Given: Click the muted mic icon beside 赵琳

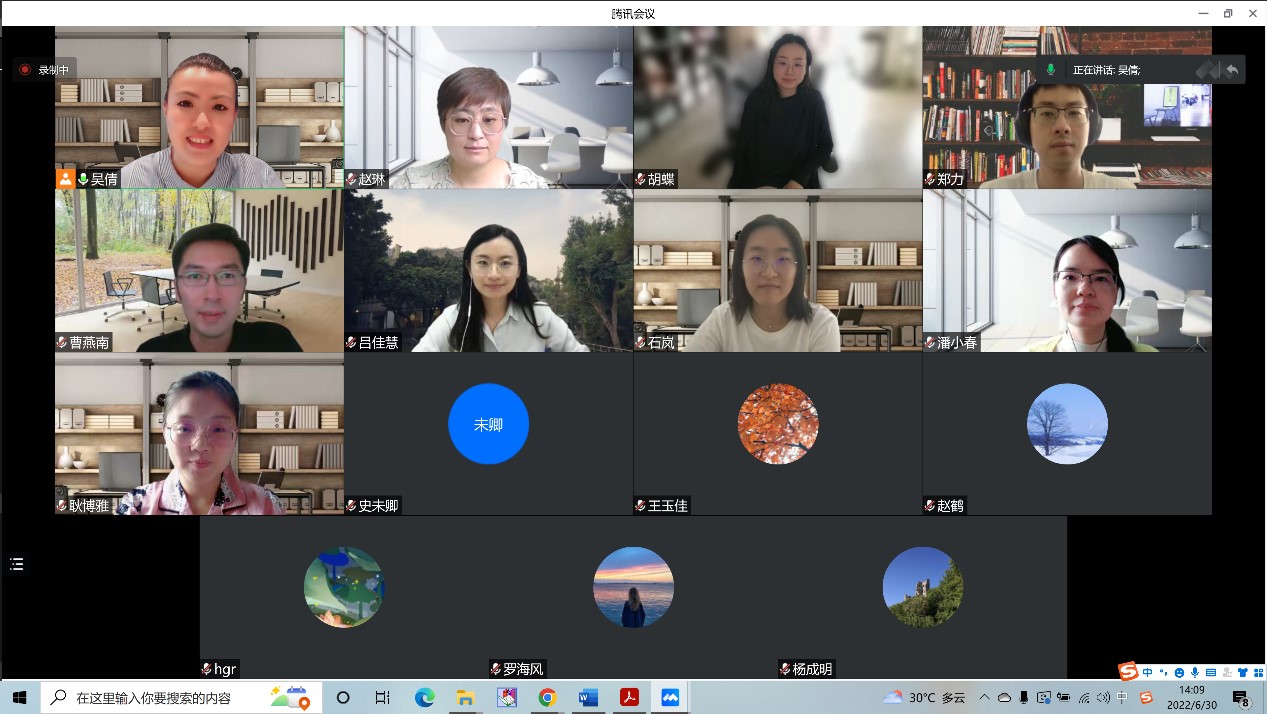Looking at the screenshot, I should point(352,179).
